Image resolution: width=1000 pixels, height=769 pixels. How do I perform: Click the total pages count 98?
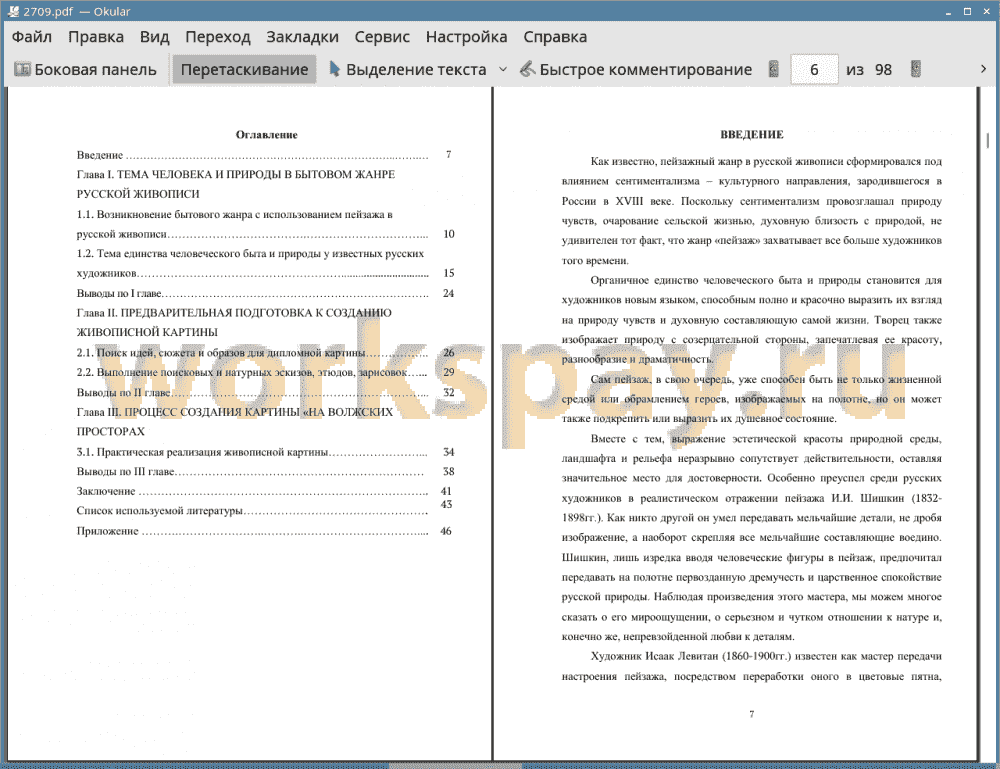click(x=883, y=70)
